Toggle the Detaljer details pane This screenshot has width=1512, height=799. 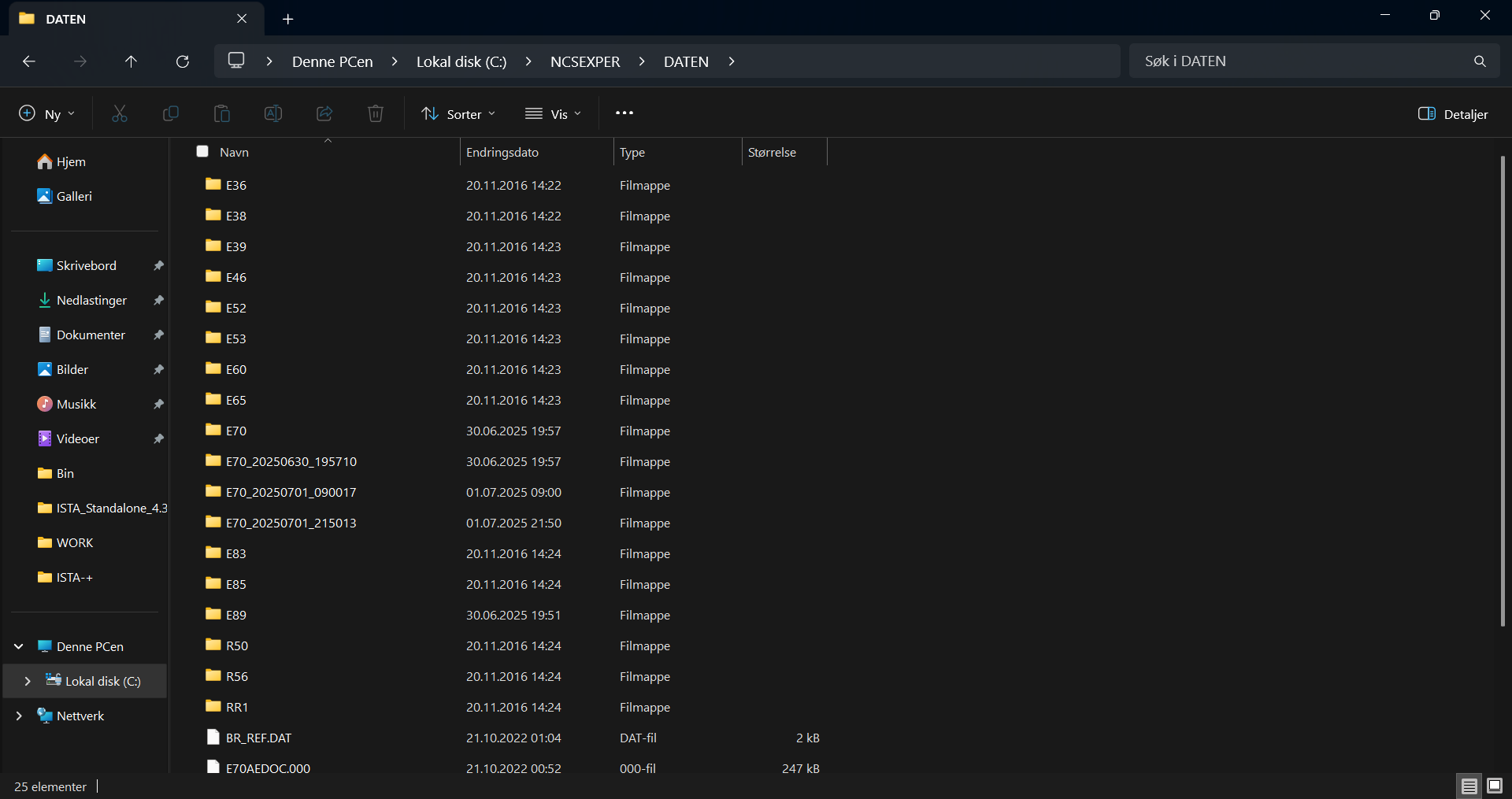(x=1453, y=114)
